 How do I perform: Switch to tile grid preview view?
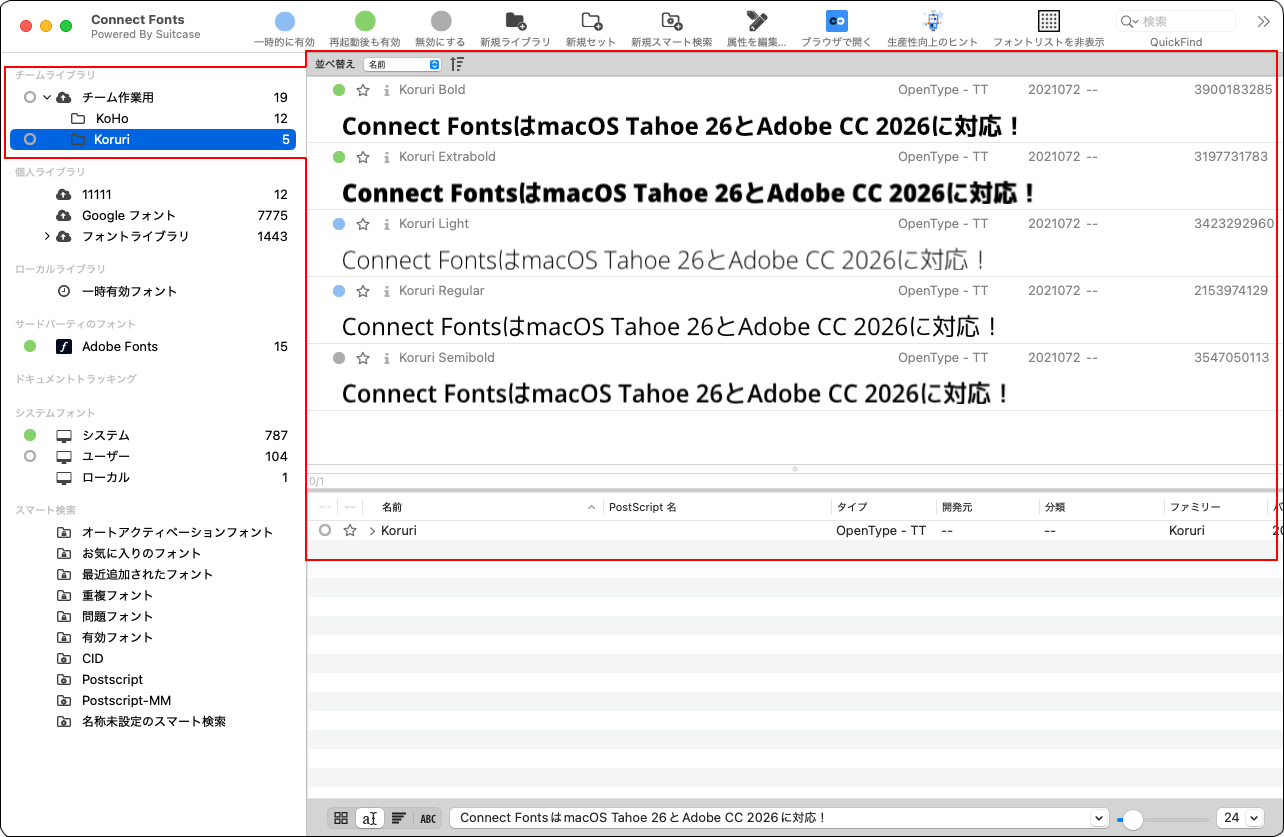341,818
